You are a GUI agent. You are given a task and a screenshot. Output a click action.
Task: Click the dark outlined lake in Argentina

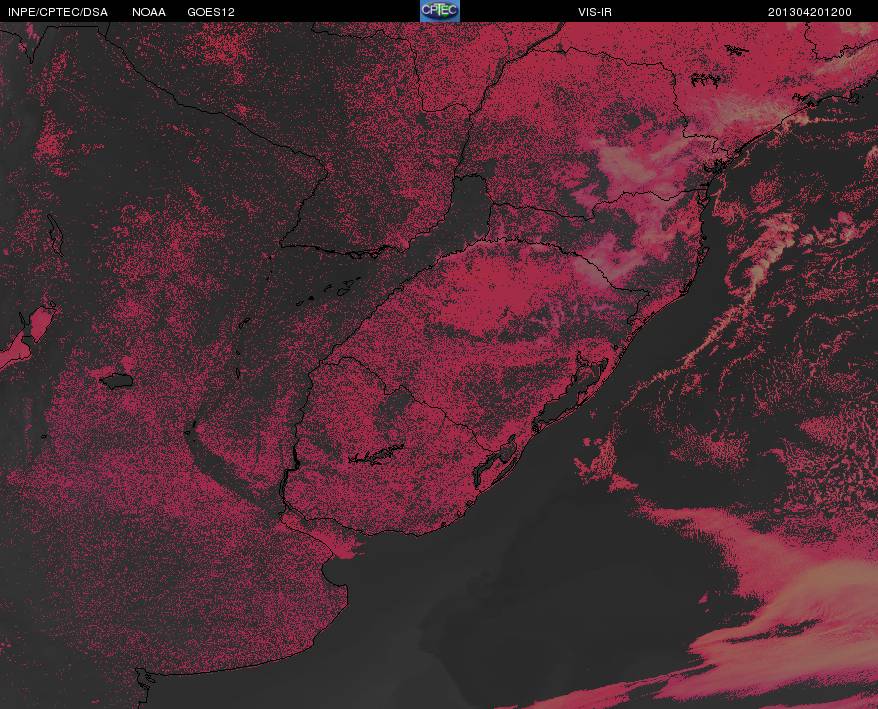tap(117, 381)
